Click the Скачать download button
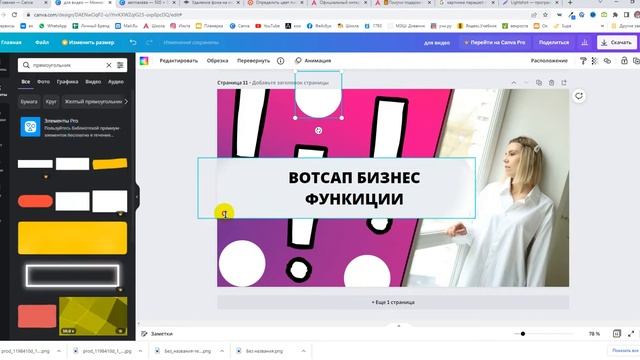640x360 pixels. (x=617, y=42)
